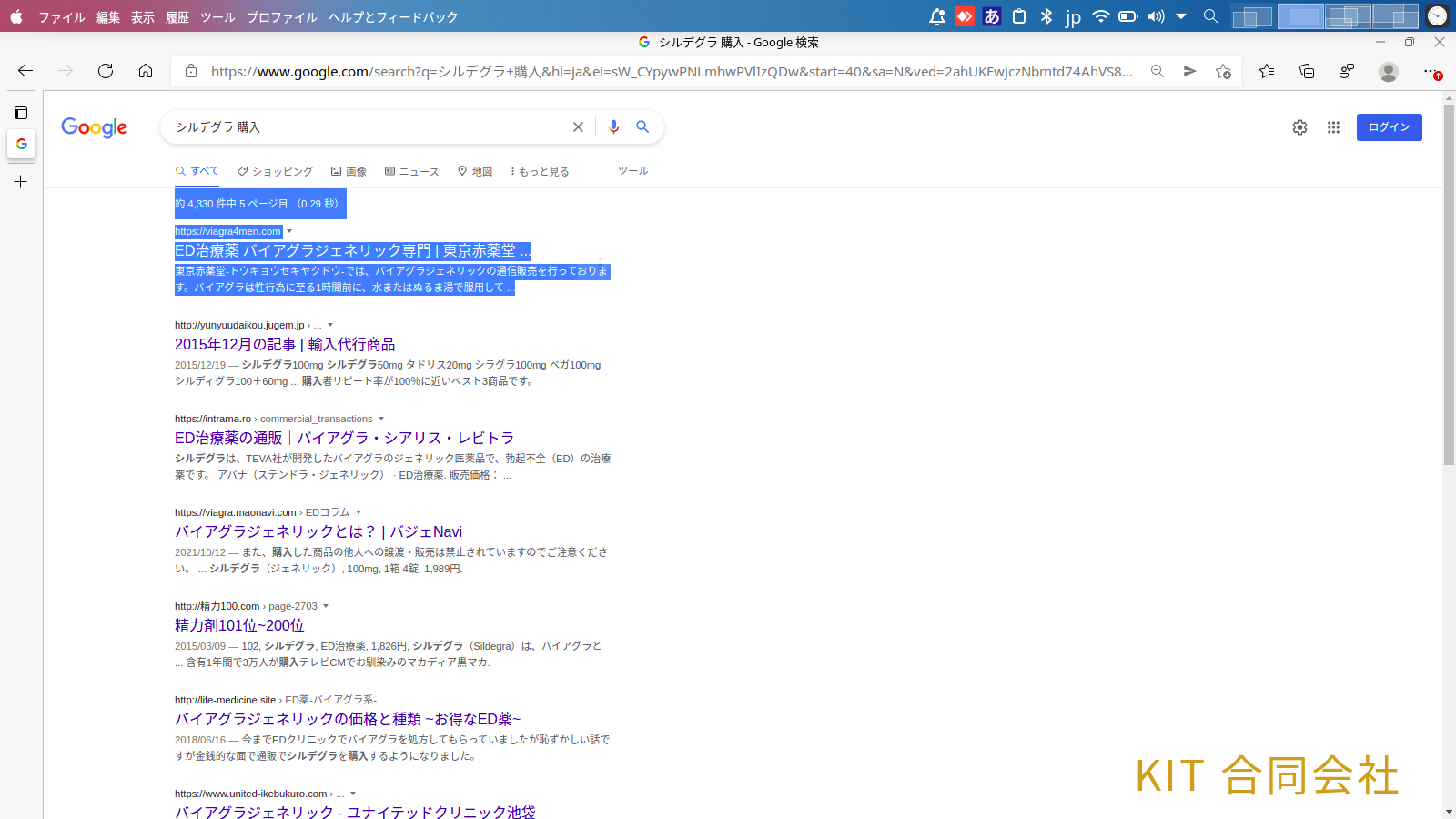1456x819 pixels.
Task: Click the voice search microphone icon
Action: 612,126
